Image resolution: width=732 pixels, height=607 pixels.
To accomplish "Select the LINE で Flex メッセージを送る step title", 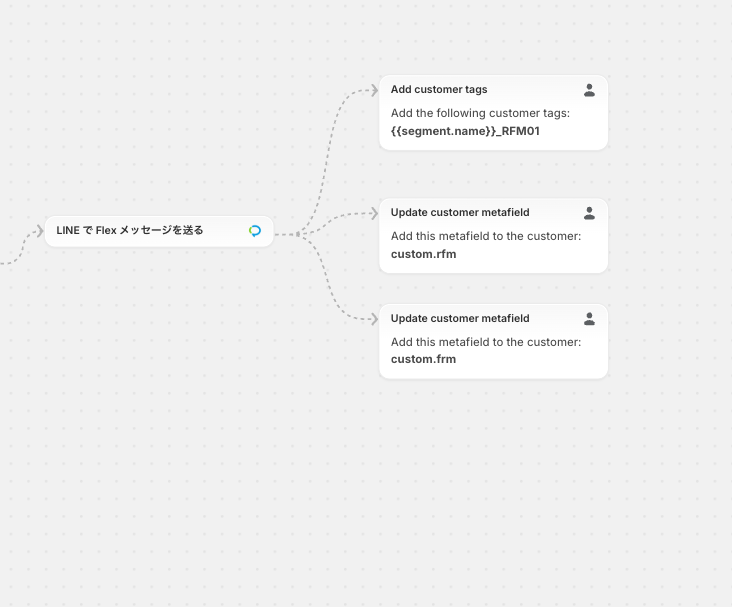I will pyautogui.click(x=130, y=231).
